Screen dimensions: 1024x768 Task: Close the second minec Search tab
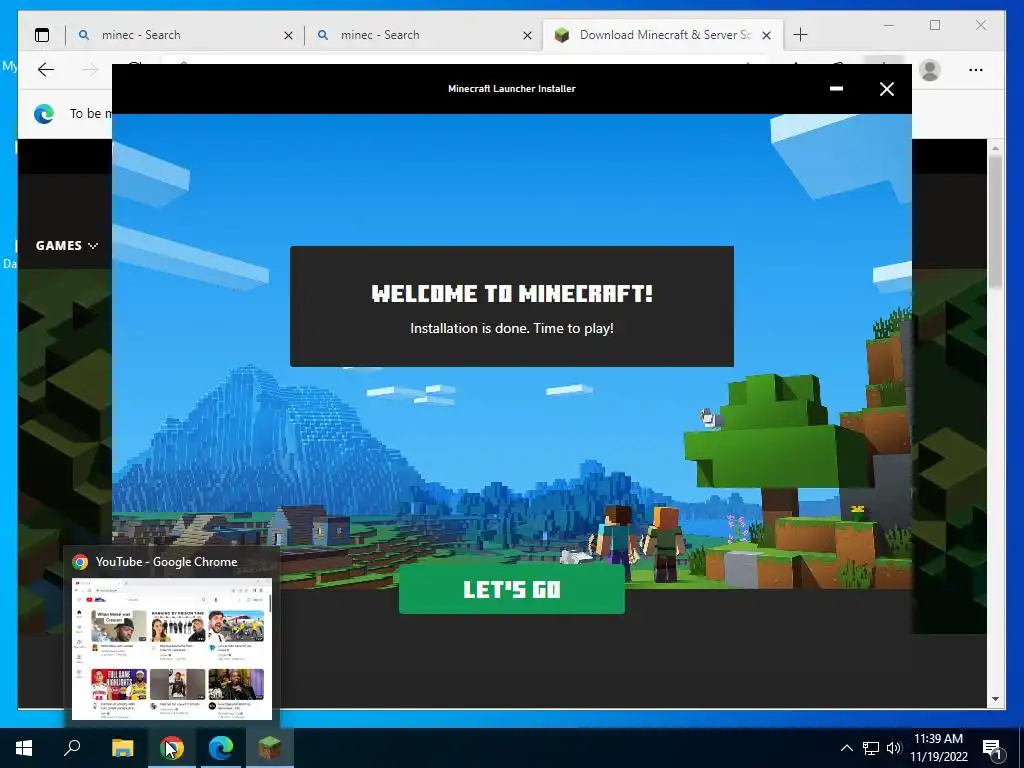point(528,35)
